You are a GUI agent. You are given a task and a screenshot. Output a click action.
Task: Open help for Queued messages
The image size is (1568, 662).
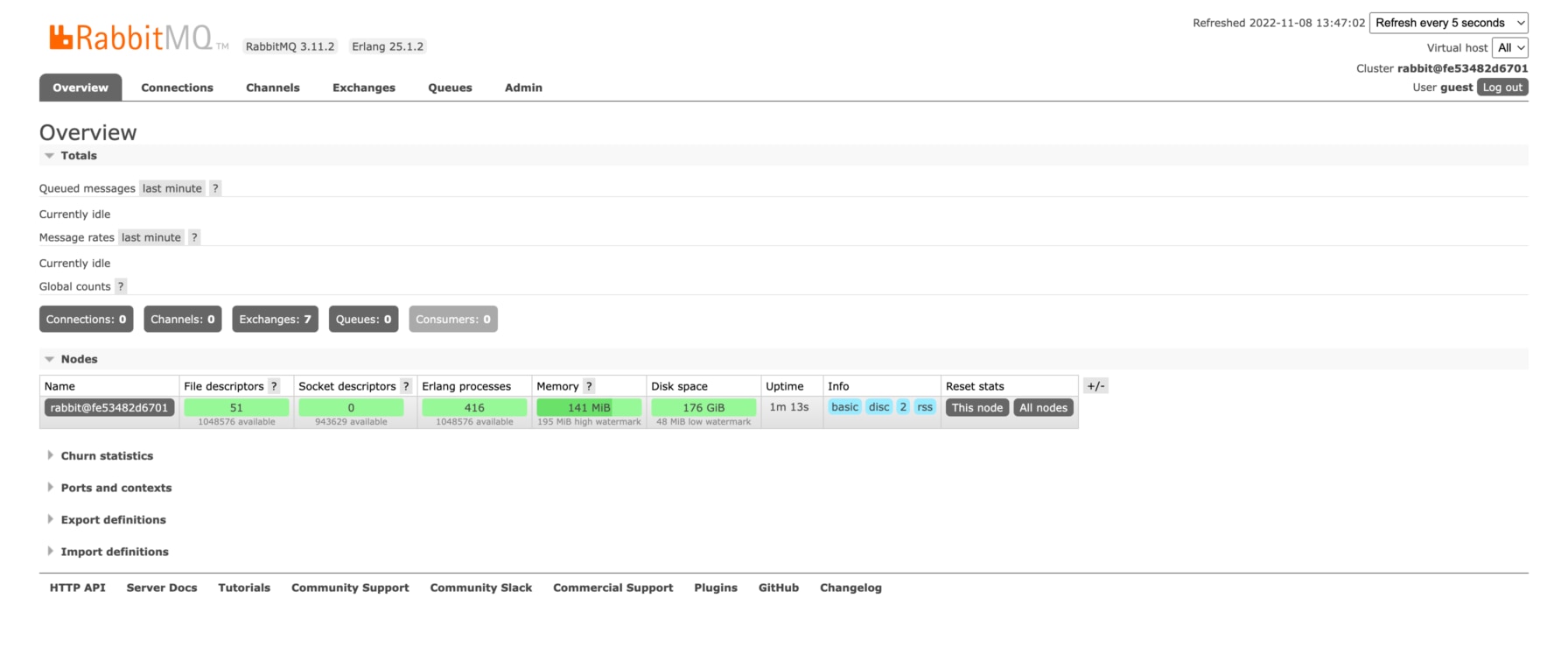(215, 188)
